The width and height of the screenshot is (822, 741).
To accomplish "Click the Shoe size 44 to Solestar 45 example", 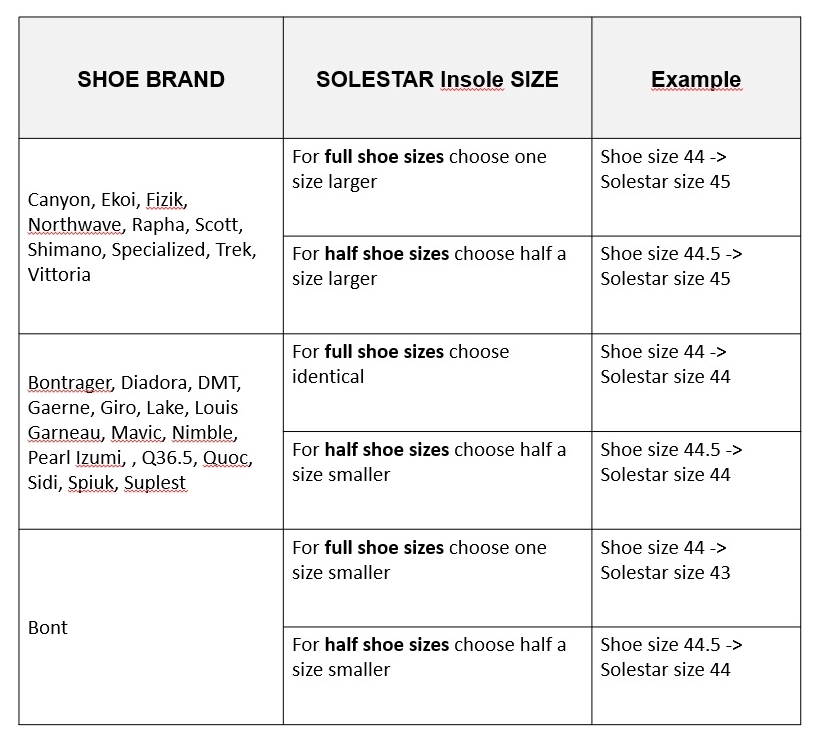I will (x=696, y=187).
